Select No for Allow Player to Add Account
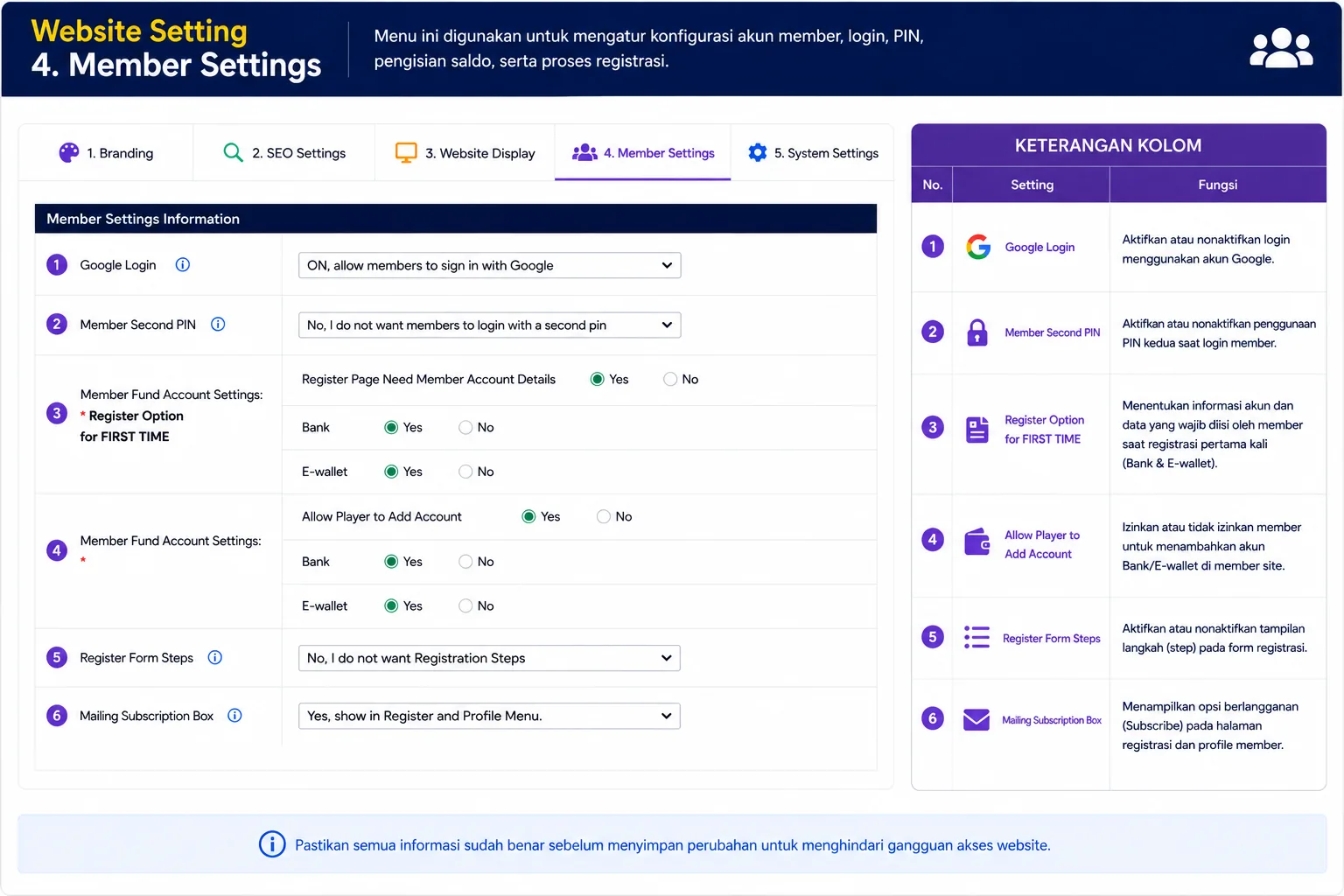 (604, 516)
